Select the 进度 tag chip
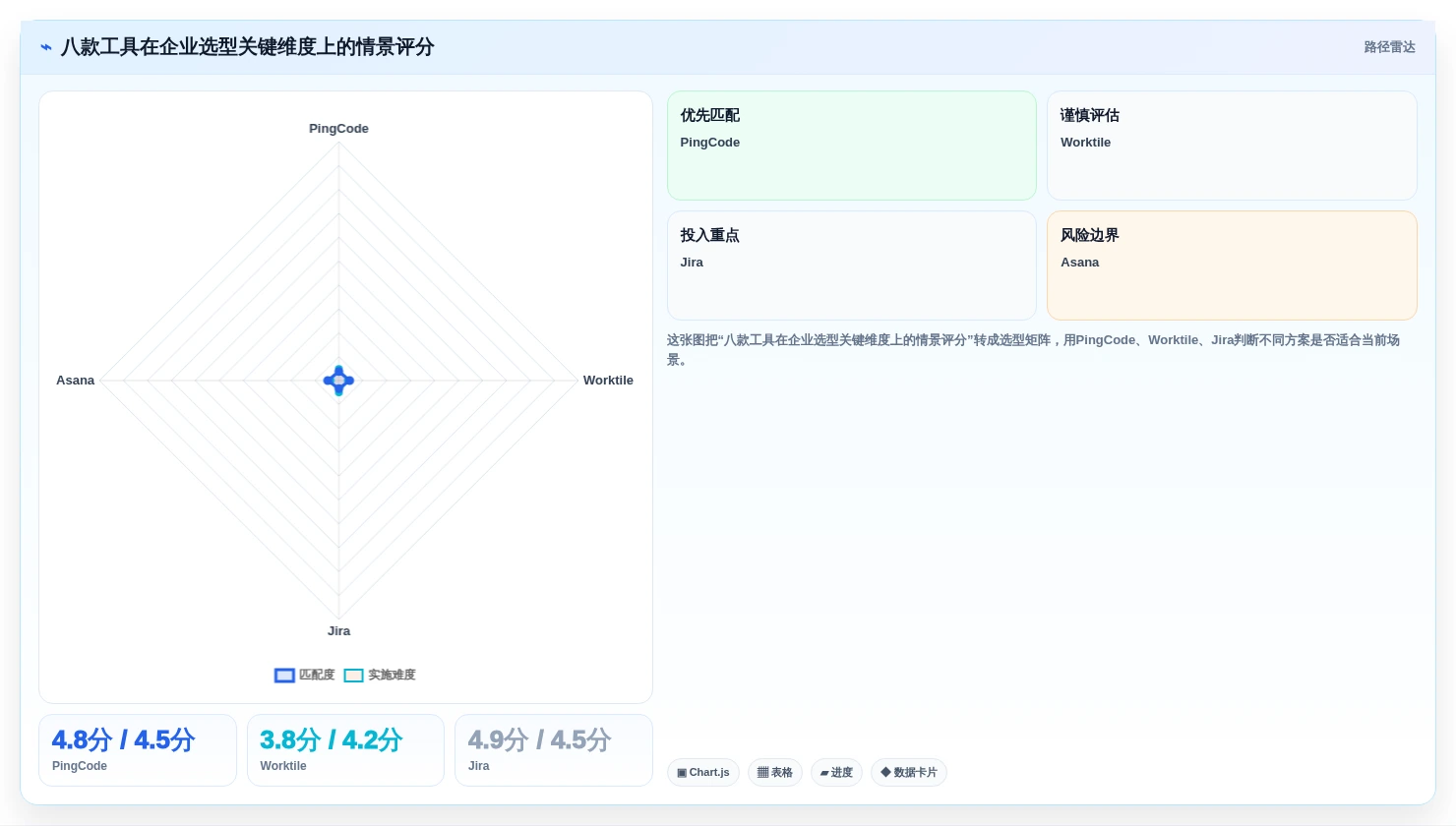The image size is (1456, 826). (836, 773)
